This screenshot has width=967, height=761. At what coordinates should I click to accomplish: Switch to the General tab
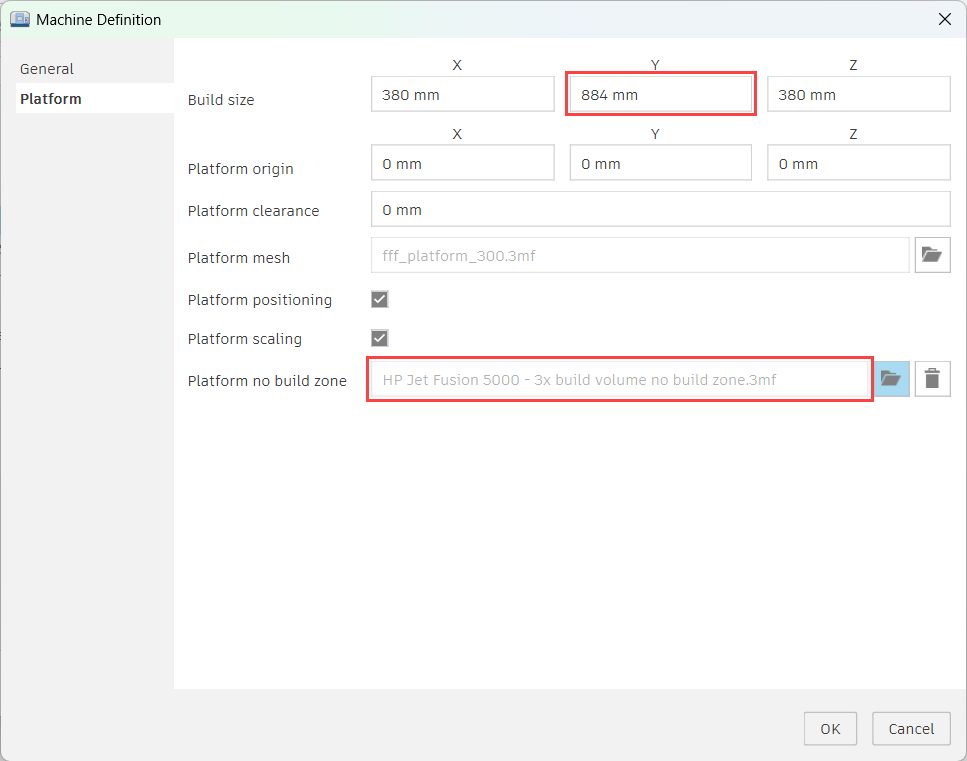coord(47,69)
